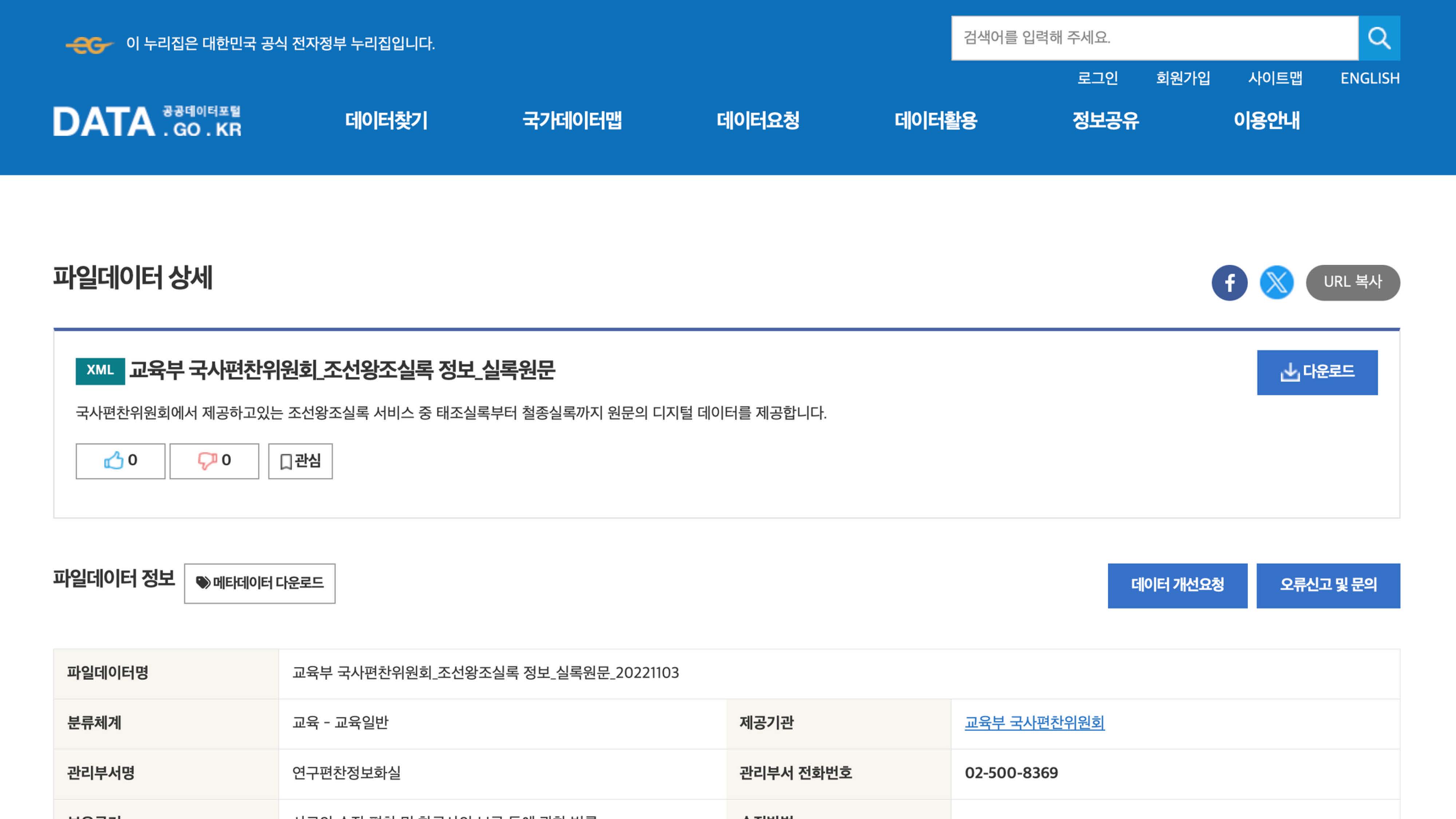The width and height of the screenshot is (1456, 819).
Task: Open 국가데이터맵 menu
Action: (x=572, y=120)
